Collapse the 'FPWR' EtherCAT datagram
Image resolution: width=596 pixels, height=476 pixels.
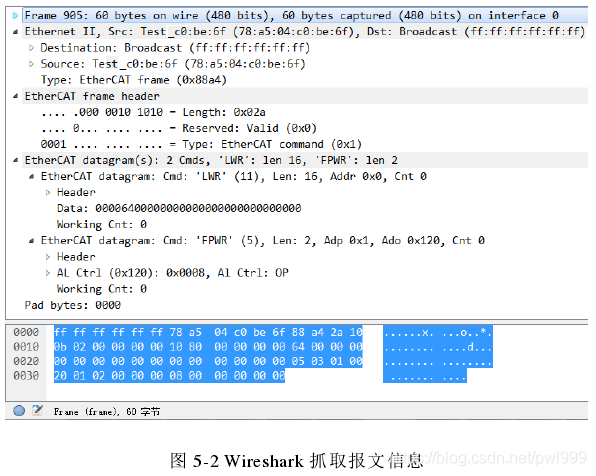point(32,241)
